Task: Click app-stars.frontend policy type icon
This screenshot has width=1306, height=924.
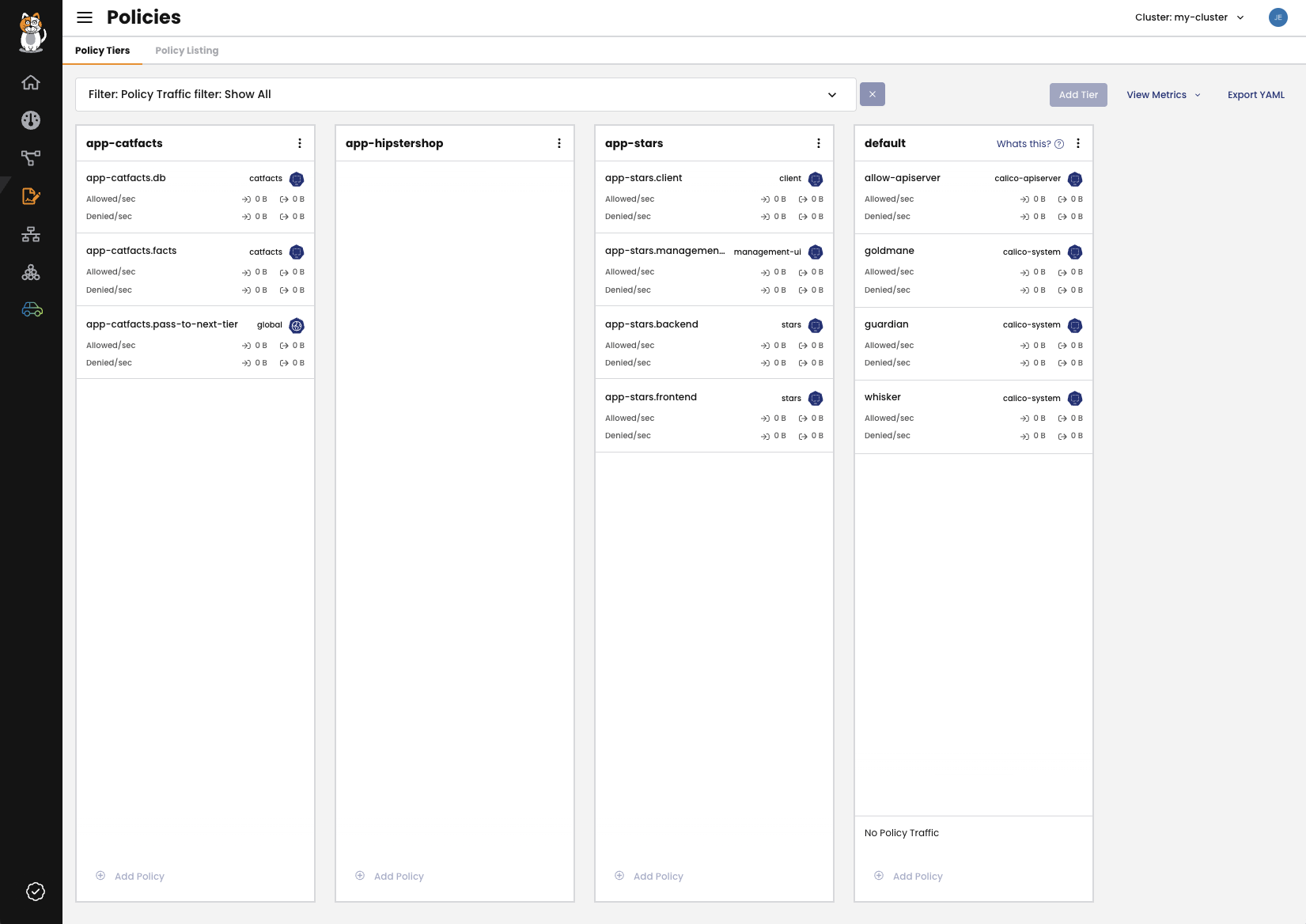Action: tap(816, 399)
